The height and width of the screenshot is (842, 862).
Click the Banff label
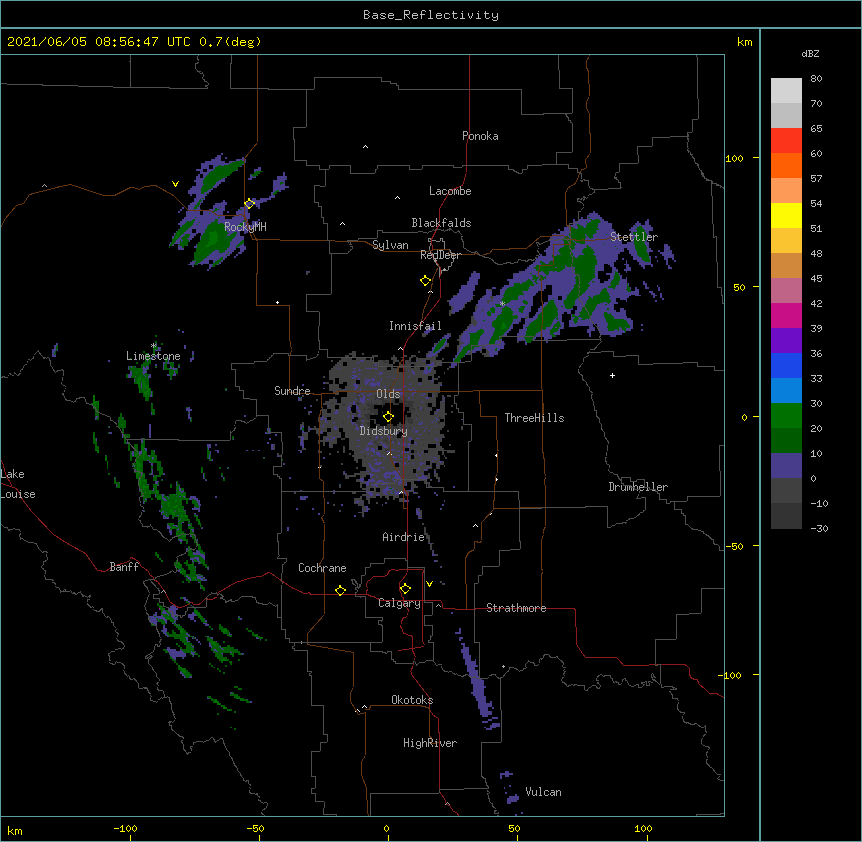coord(124,567)
